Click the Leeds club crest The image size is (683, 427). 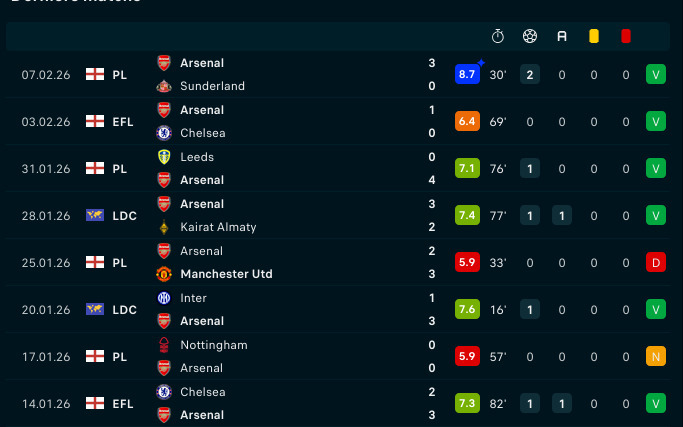pos(164,157)
